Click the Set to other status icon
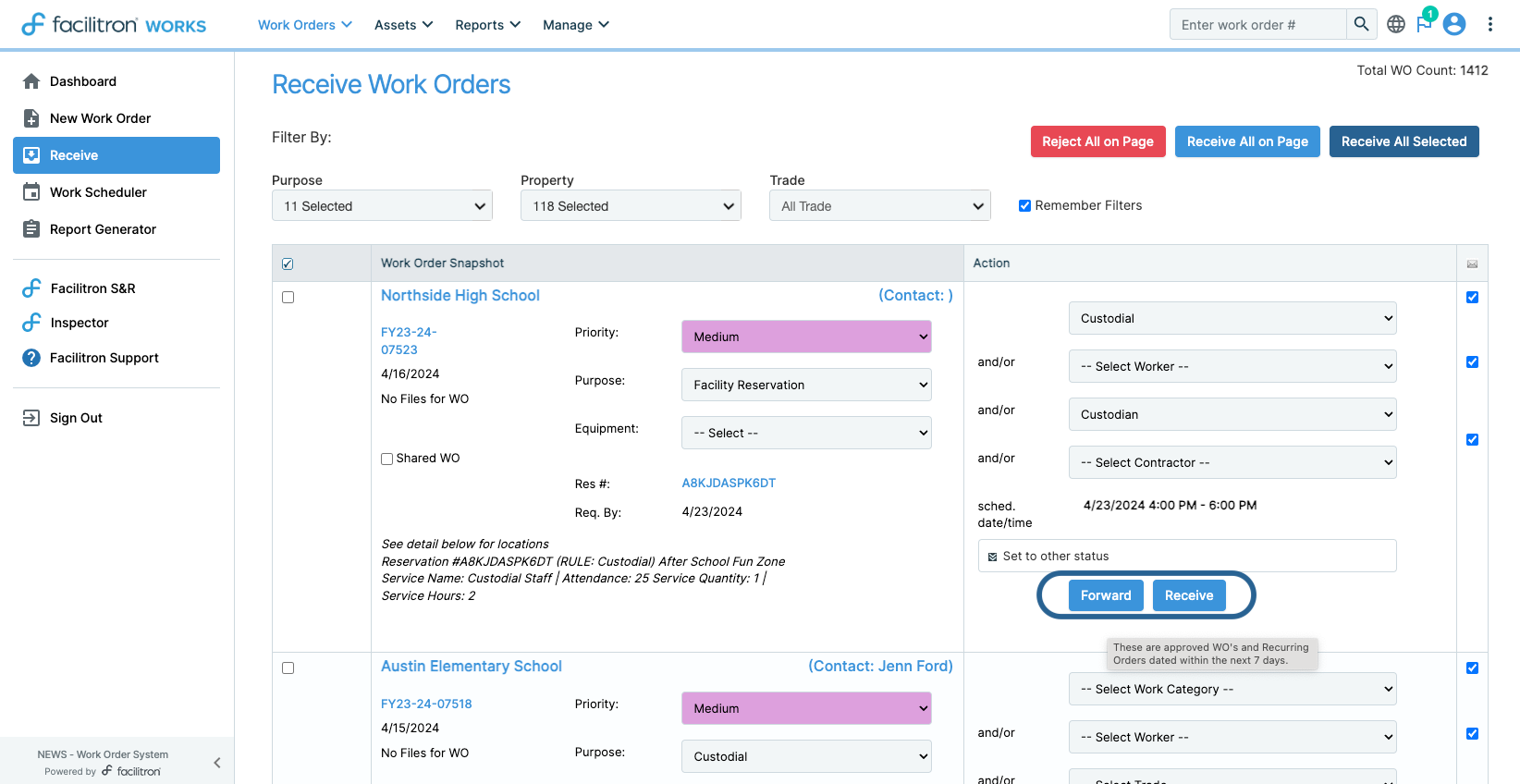This screenshot has width=1520, height=784. [x=992, y=557]
